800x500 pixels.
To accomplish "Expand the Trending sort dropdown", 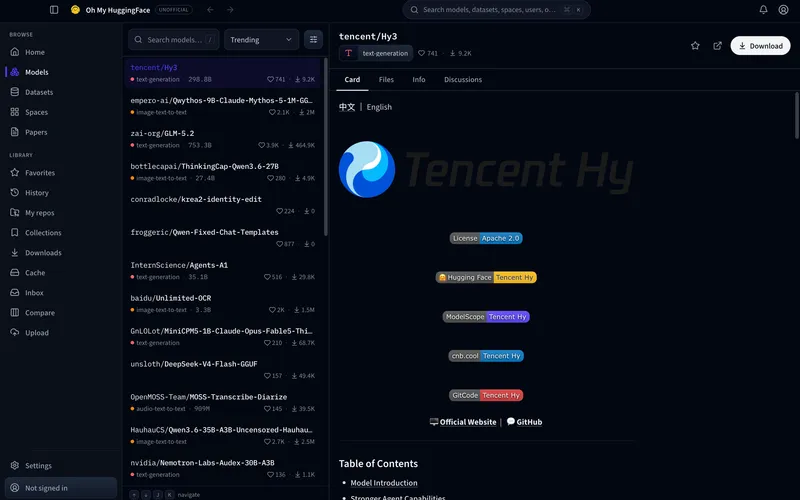I will [261, 39].
